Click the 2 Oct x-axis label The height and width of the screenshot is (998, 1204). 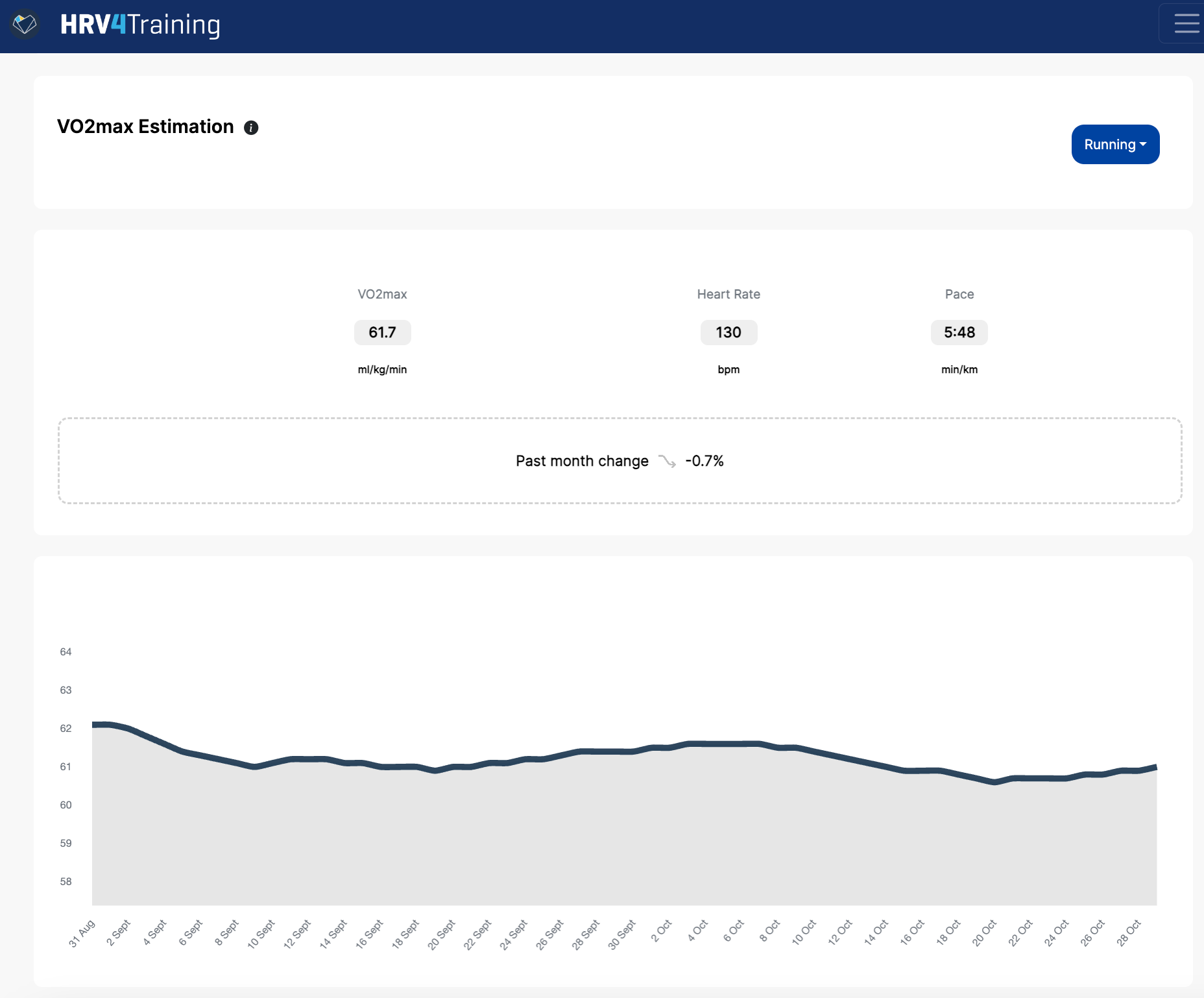(x=661, y=931)
